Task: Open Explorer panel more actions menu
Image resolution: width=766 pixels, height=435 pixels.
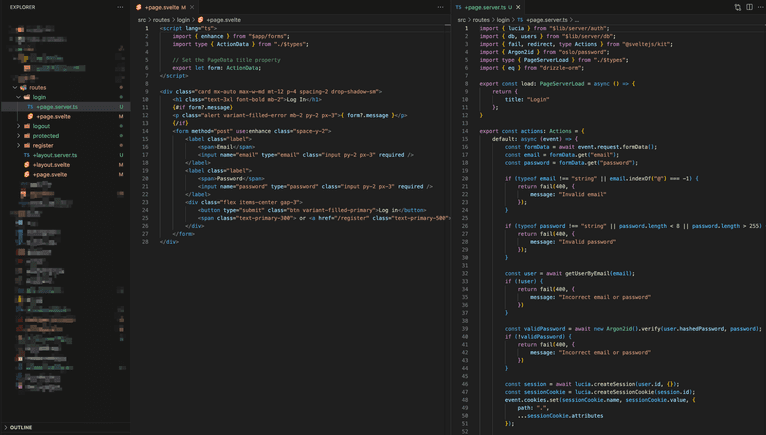Action: click(x=120, y=7)
